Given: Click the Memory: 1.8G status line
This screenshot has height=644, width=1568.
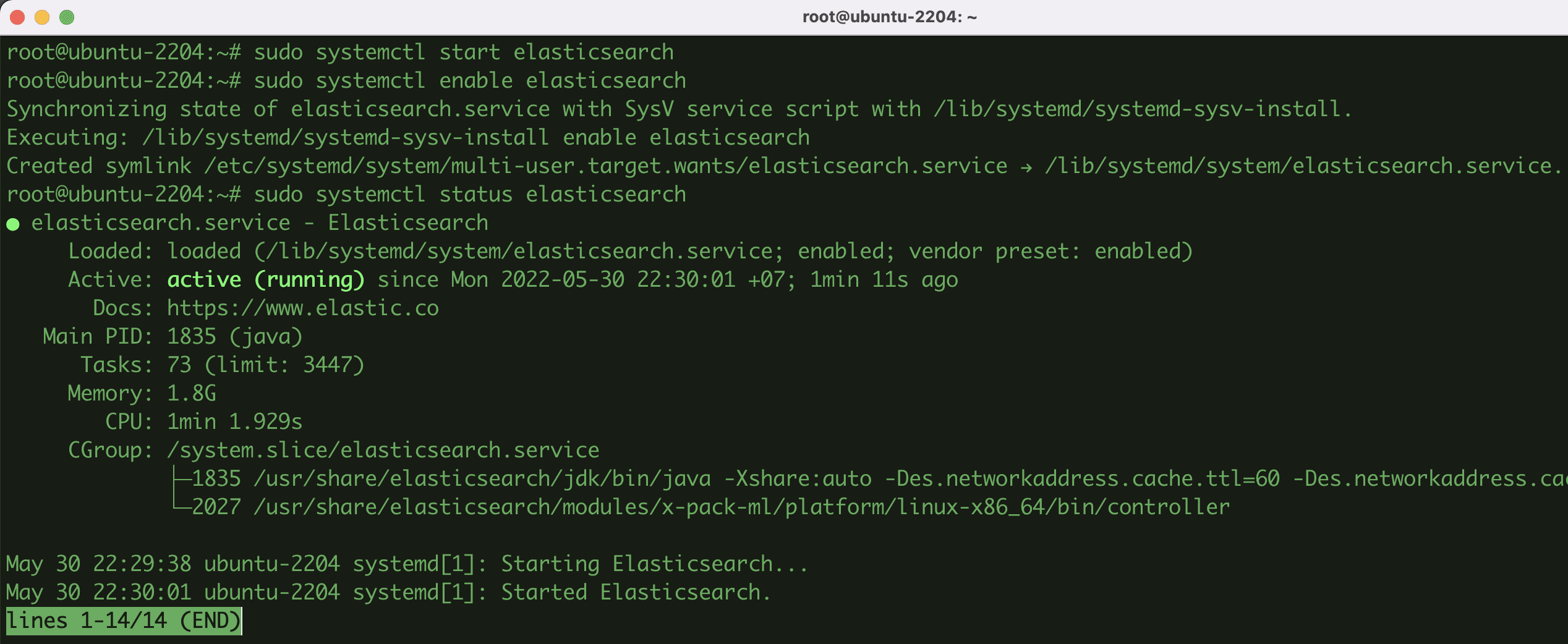Looking at the screenshot, I should coord(142,392).
